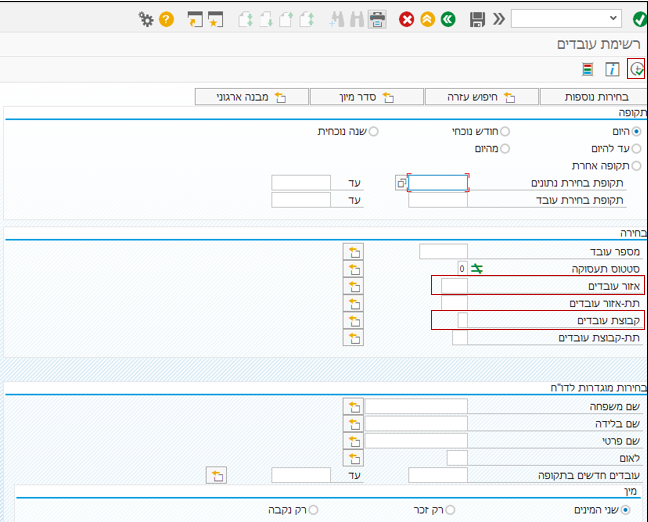The width and height of the screenshot is (648, 522).
Task: Open multiple selection for שם משפחה
Action: 353,407
